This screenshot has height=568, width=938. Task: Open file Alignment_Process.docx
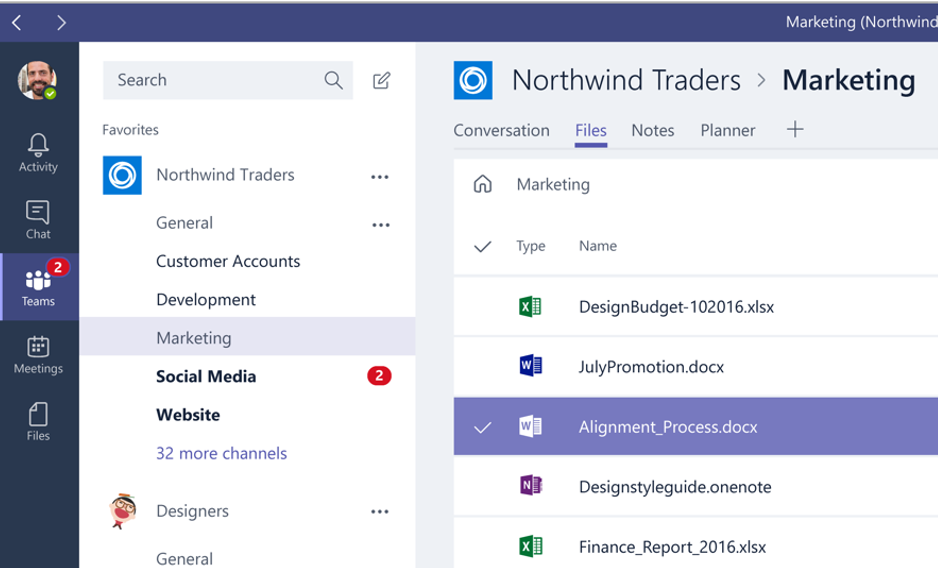[668, 427]
